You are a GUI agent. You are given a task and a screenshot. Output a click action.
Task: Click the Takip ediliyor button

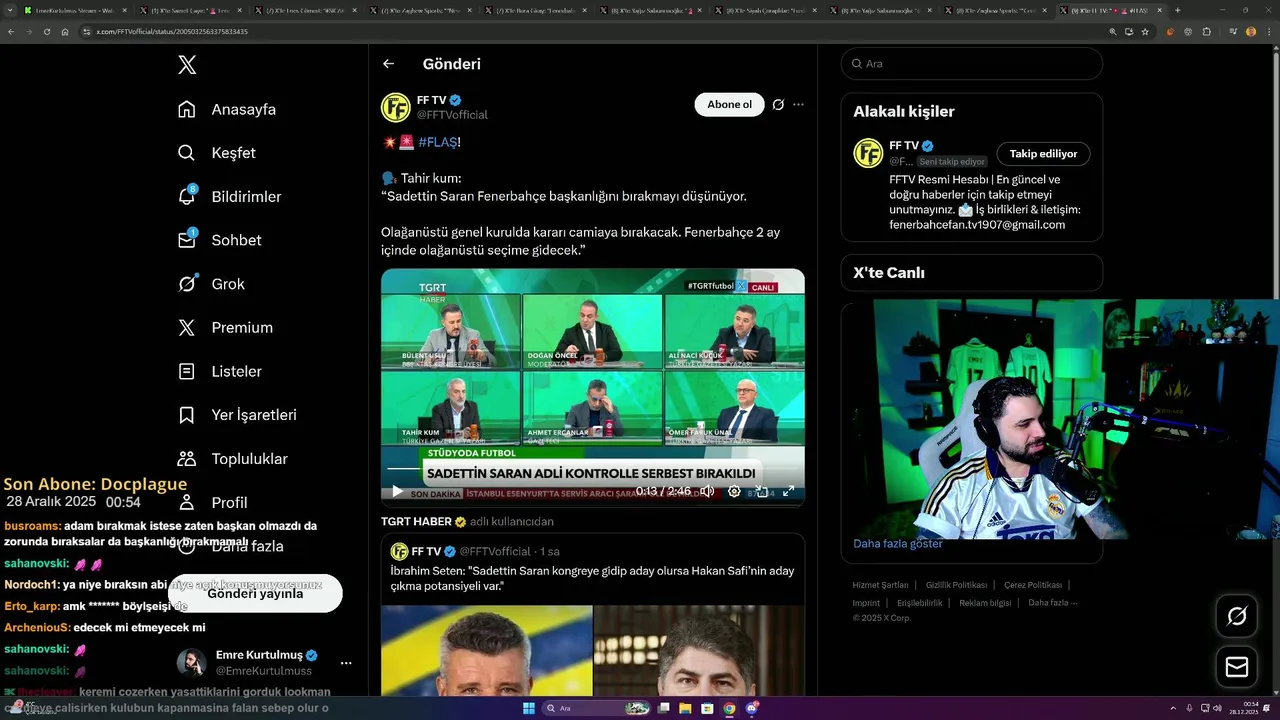click(1043, 154)
